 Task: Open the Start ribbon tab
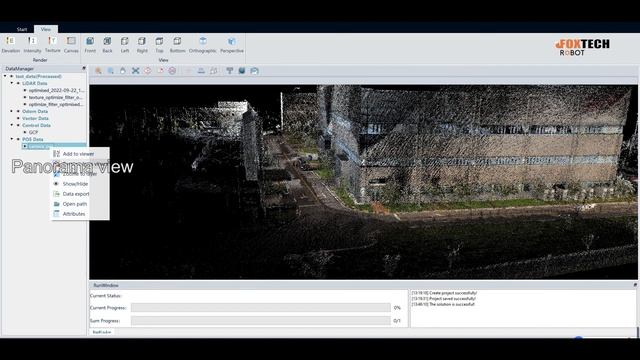coord(22,29)
